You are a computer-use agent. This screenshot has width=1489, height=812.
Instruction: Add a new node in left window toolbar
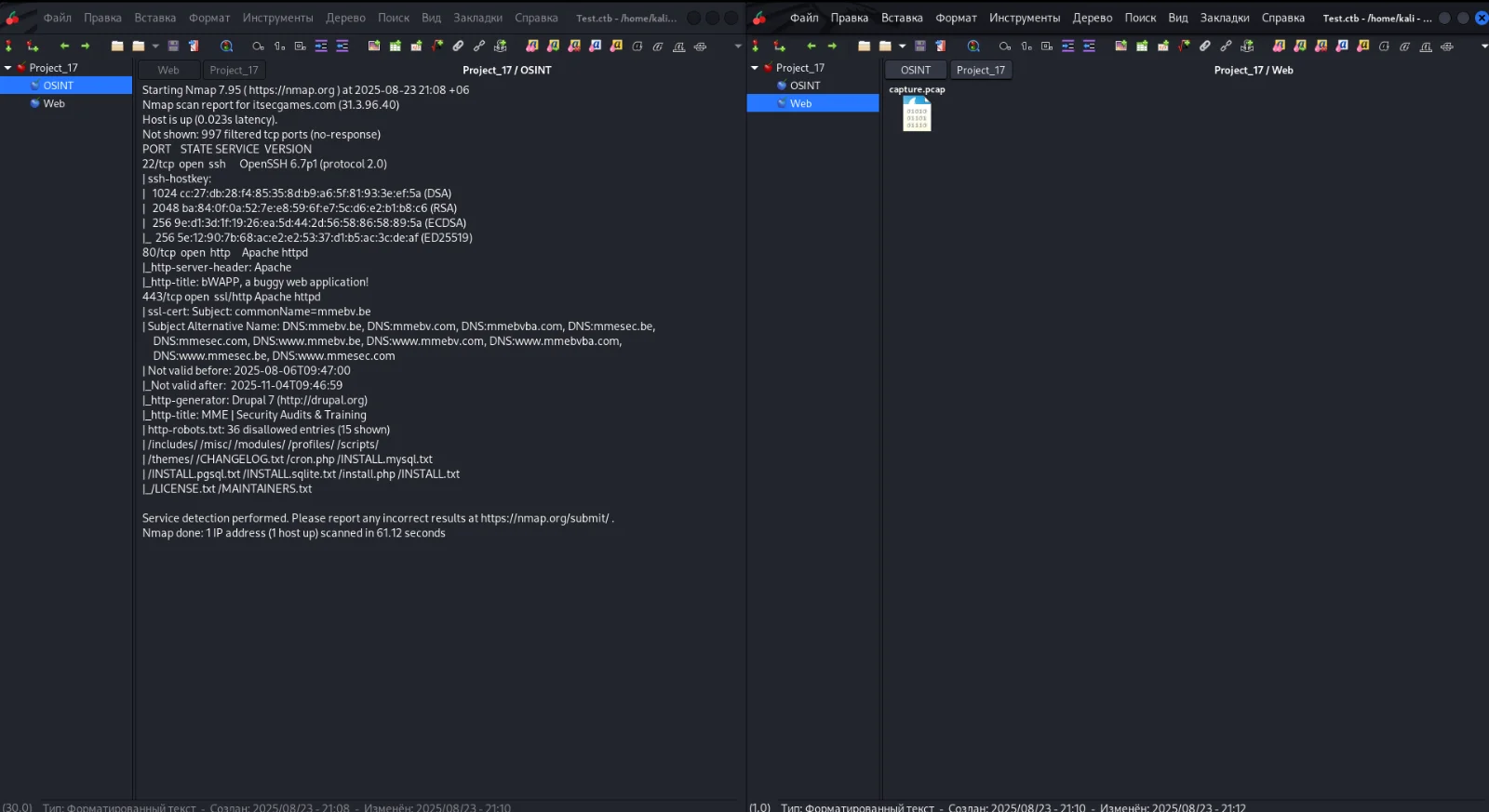click(8, 46)
